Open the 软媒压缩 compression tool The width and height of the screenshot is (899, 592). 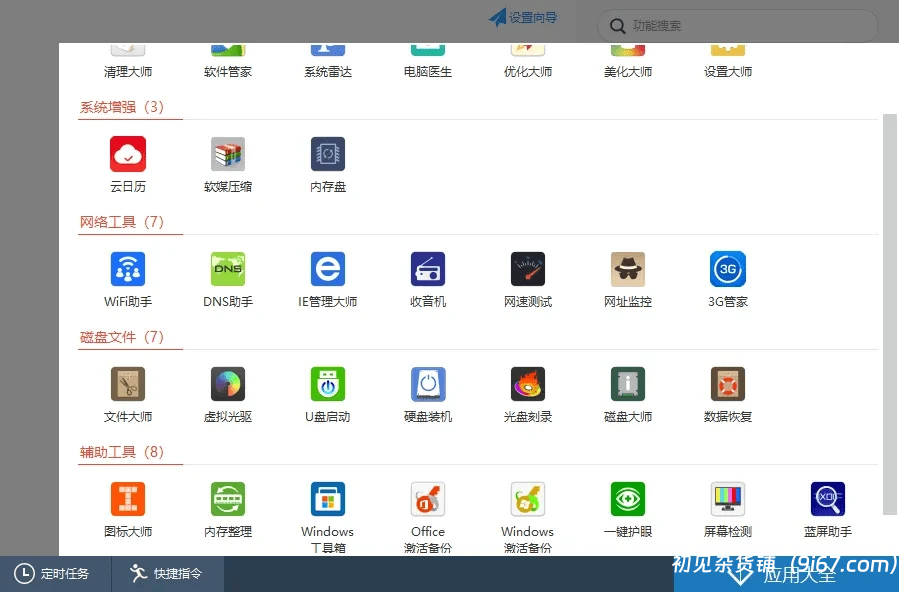pyautogui.click(x=227, y=163)
